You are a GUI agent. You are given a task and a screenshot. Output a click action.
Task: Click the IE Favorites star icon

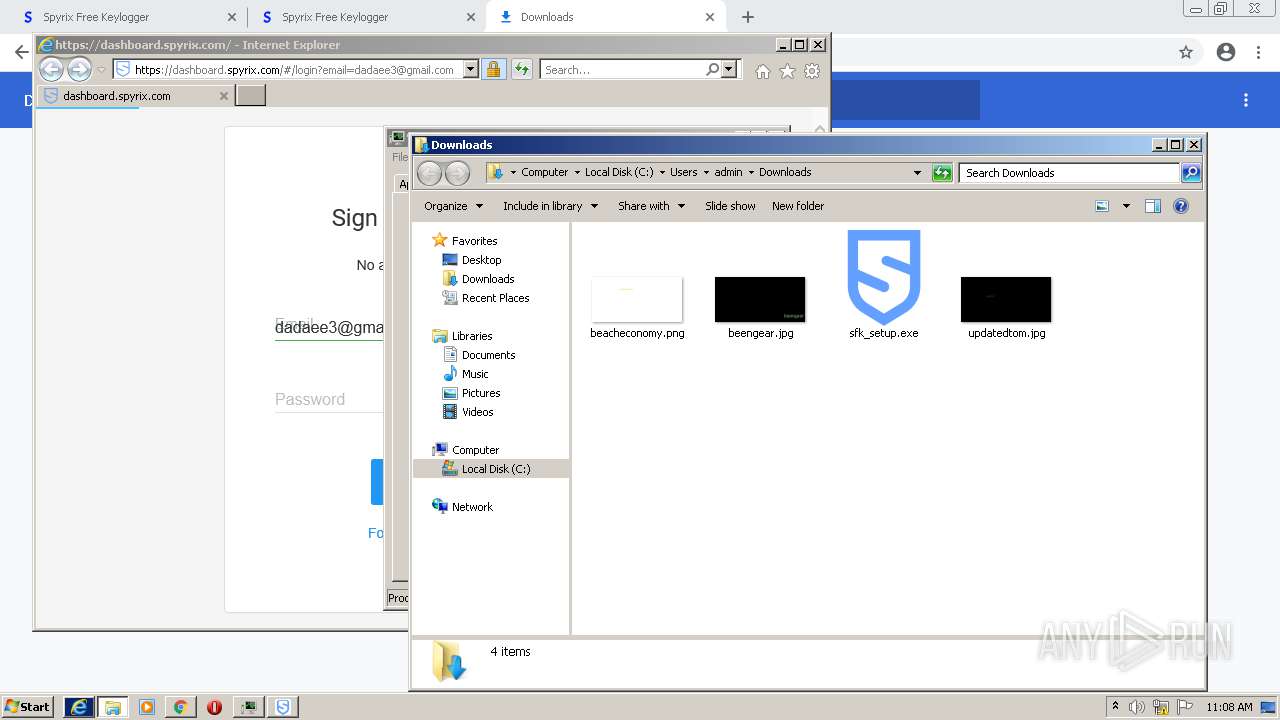(787, 71)
